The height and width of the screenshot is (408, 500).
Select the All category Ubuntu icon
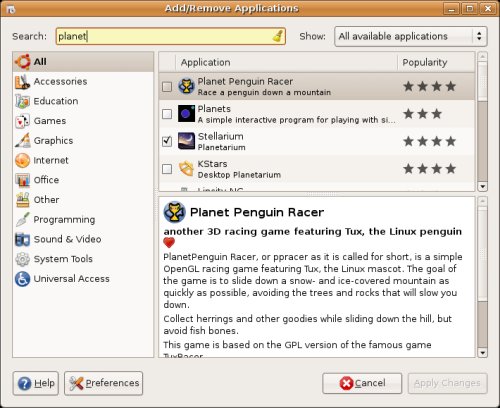(23, 62)
